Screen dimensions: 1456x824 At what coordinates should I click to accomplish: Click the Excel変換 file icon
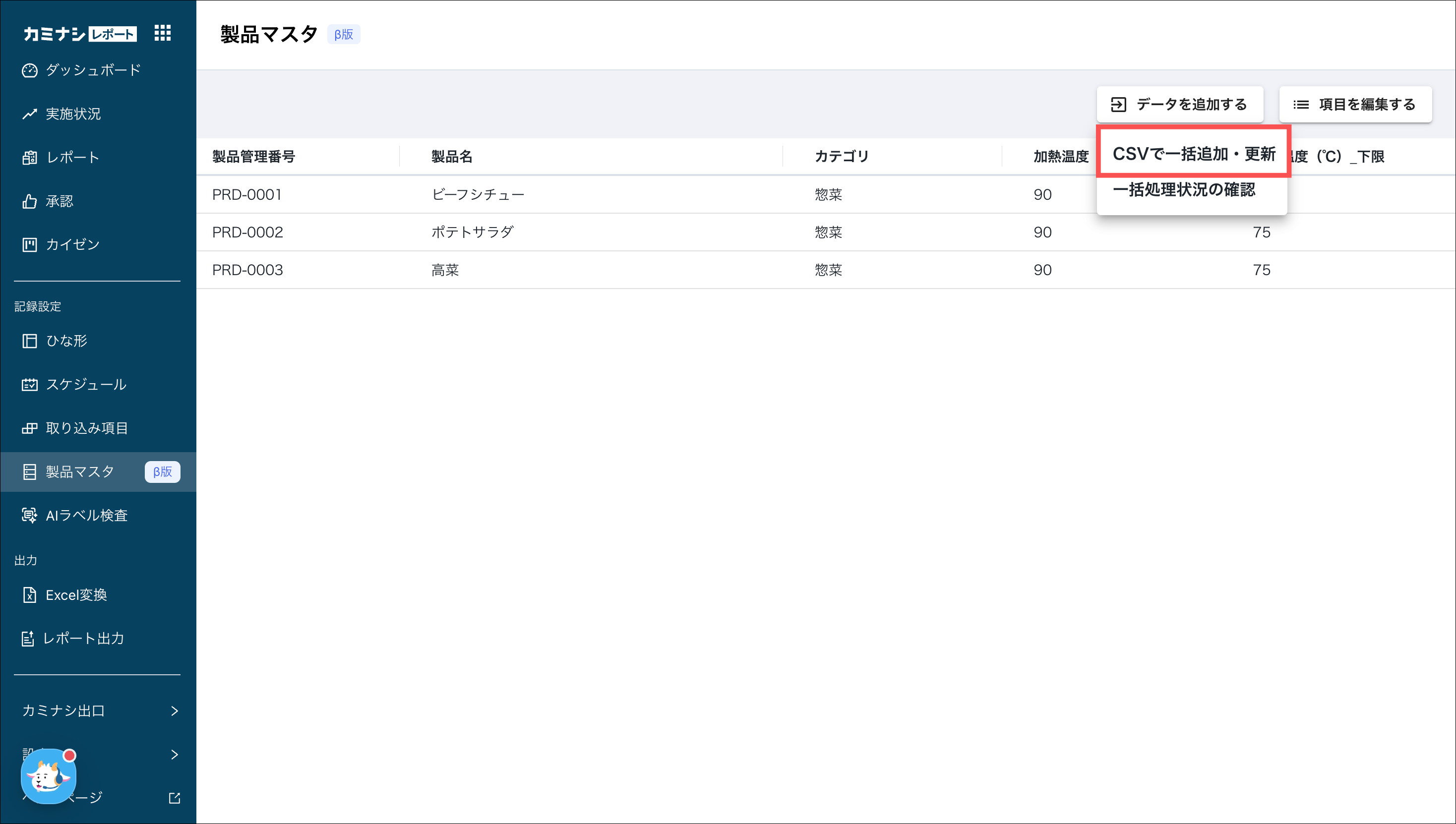click(29, 595)
